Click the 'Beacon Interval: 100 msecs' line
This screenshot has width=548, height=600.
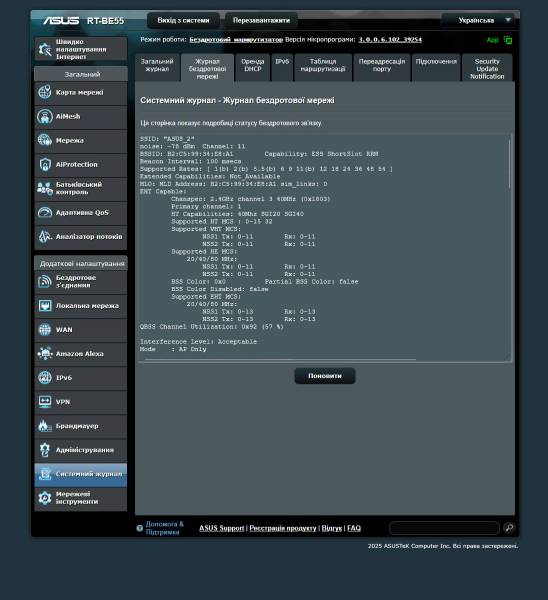tap(191, 161)
